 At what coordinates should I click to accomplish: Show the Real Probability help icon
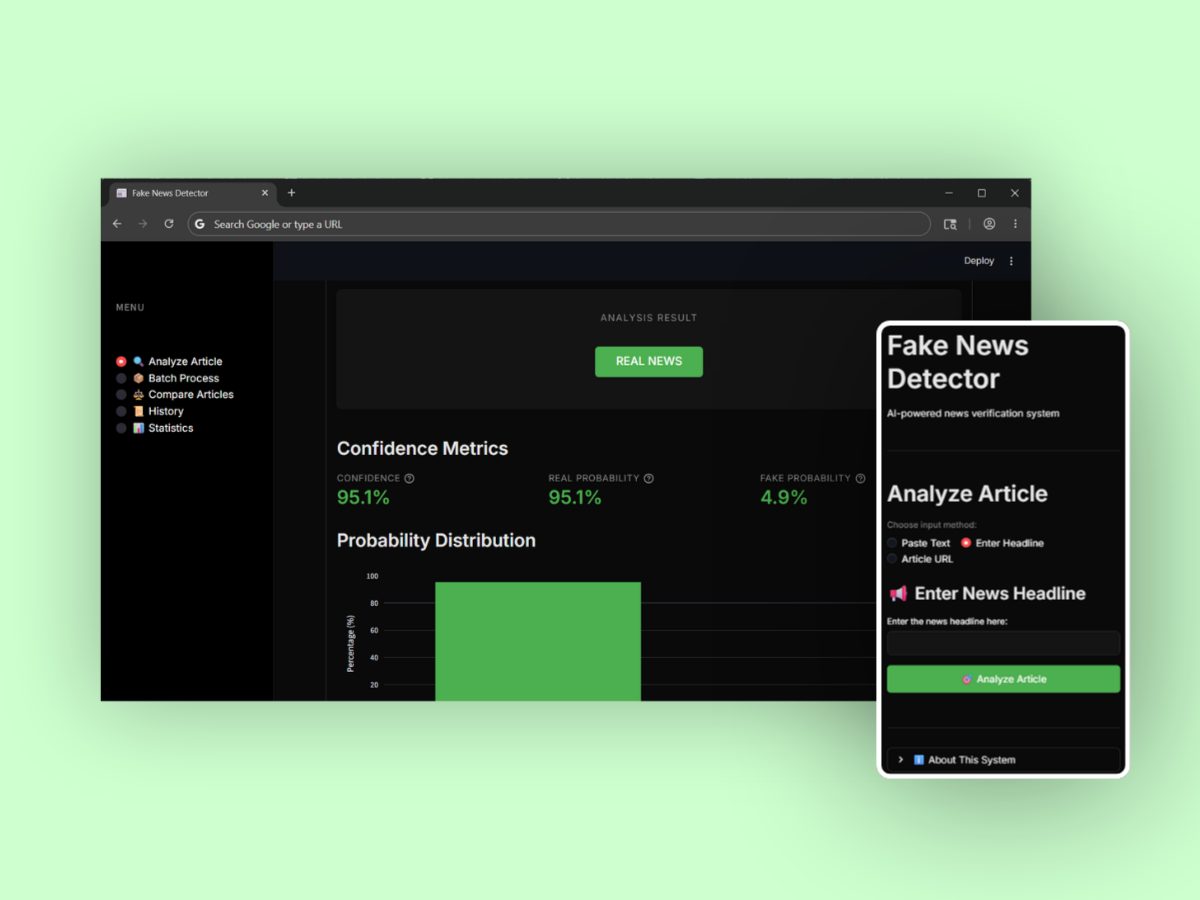point(649,478)
